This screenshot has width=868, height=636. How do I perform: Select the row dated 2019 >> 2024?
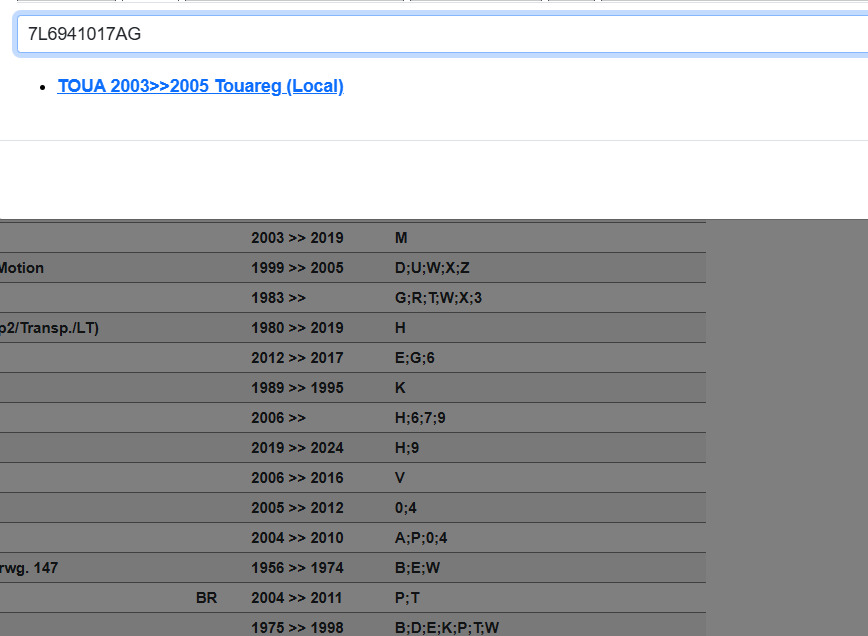[297, 448]
